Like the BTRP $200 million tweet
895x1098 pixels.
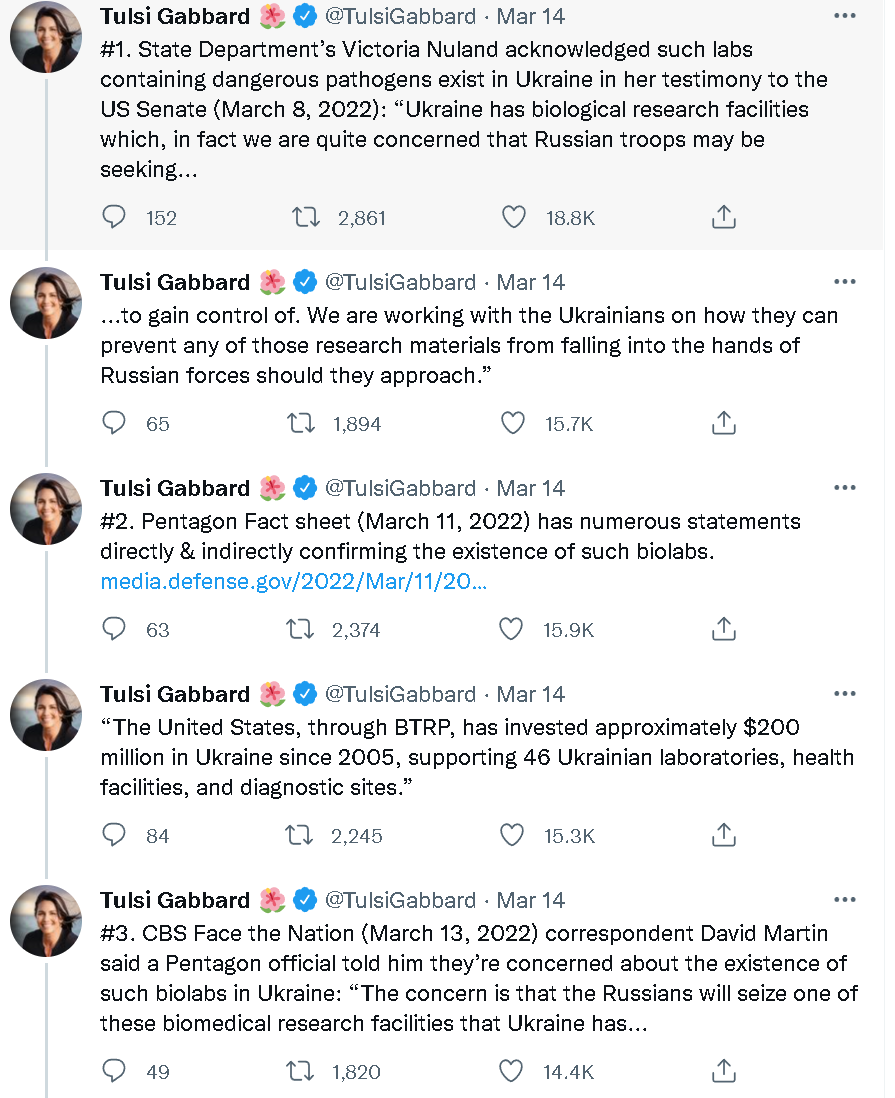513,835
